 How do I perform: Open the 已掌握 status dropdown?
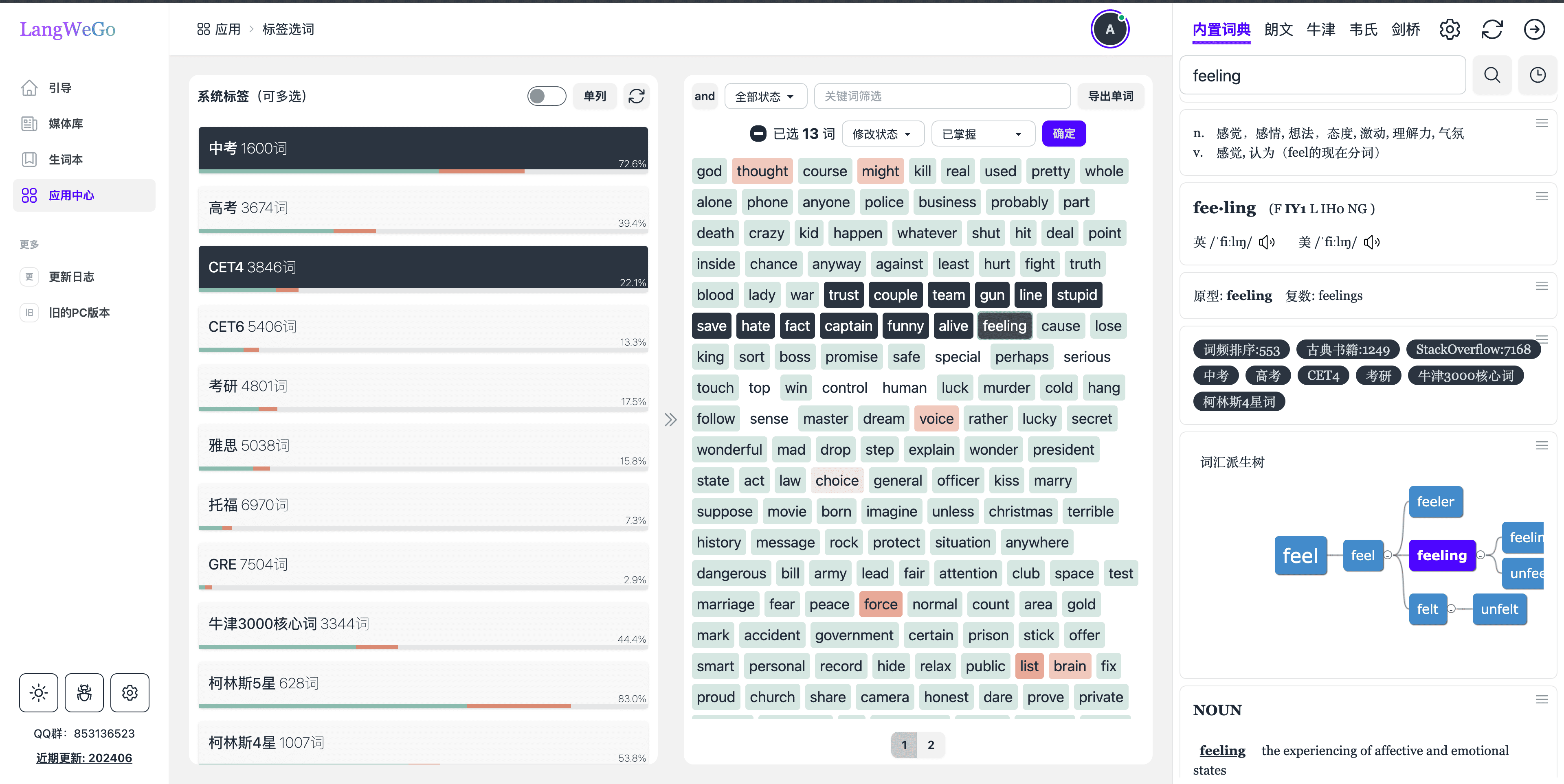pos(983,133)
